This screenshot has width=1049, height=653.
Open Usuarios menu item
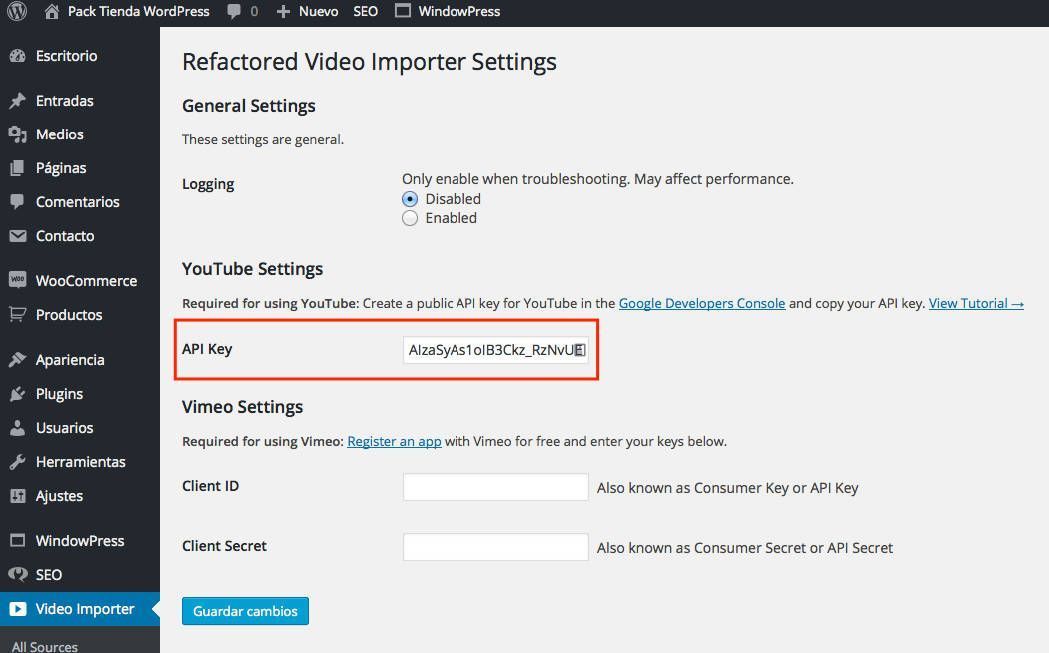tap(64, 428)
